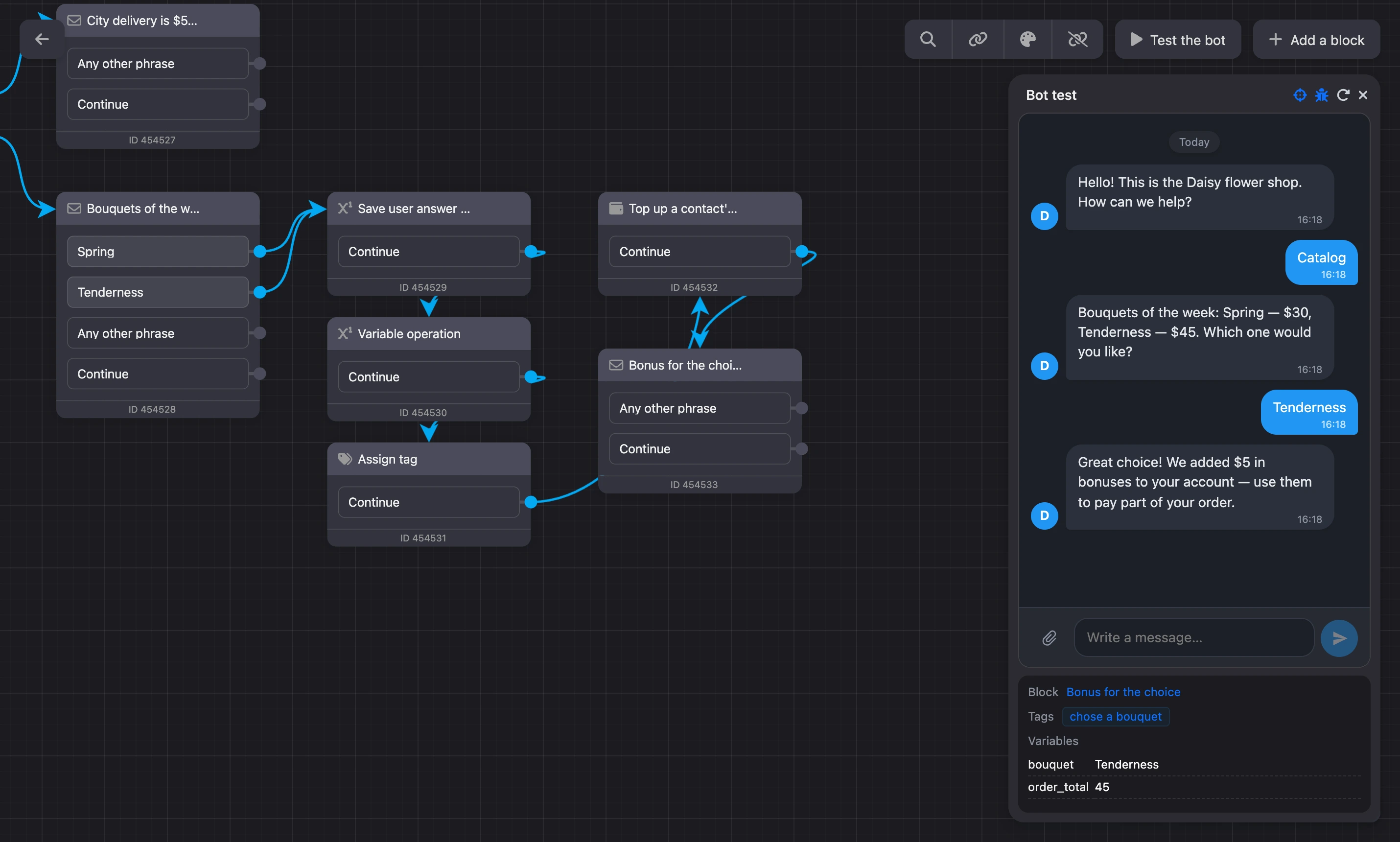Click Any other phrase in City delivery block
The image size is (1400, 842).
[158, 64]
